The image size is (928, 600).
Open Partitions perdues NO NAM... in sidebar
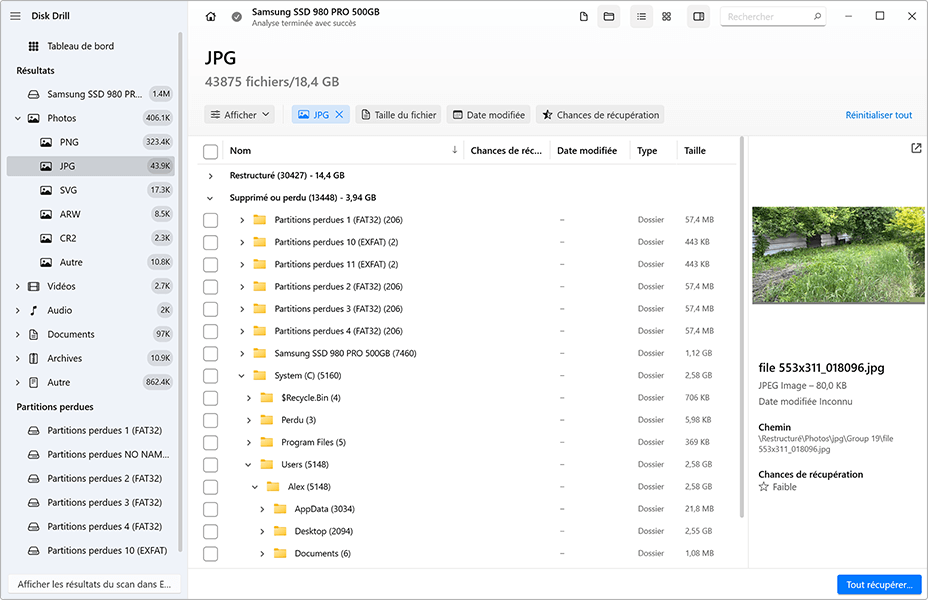pos(90,454)
